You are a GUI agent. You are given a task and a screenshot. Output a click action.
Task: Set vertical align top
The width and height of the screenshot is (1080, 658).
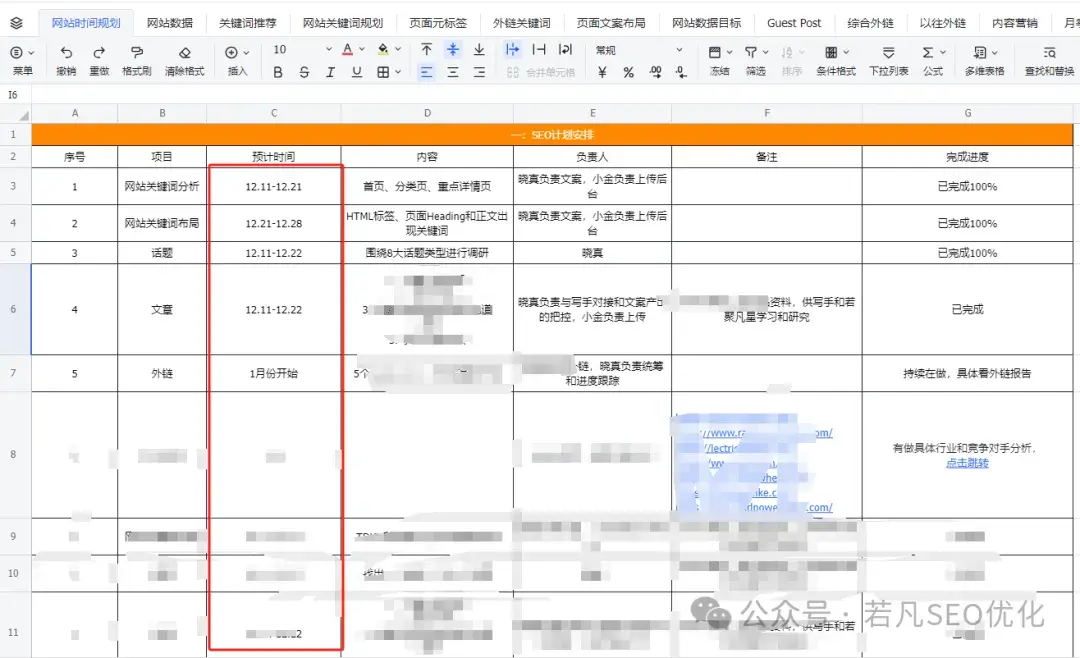pos(426,50)
